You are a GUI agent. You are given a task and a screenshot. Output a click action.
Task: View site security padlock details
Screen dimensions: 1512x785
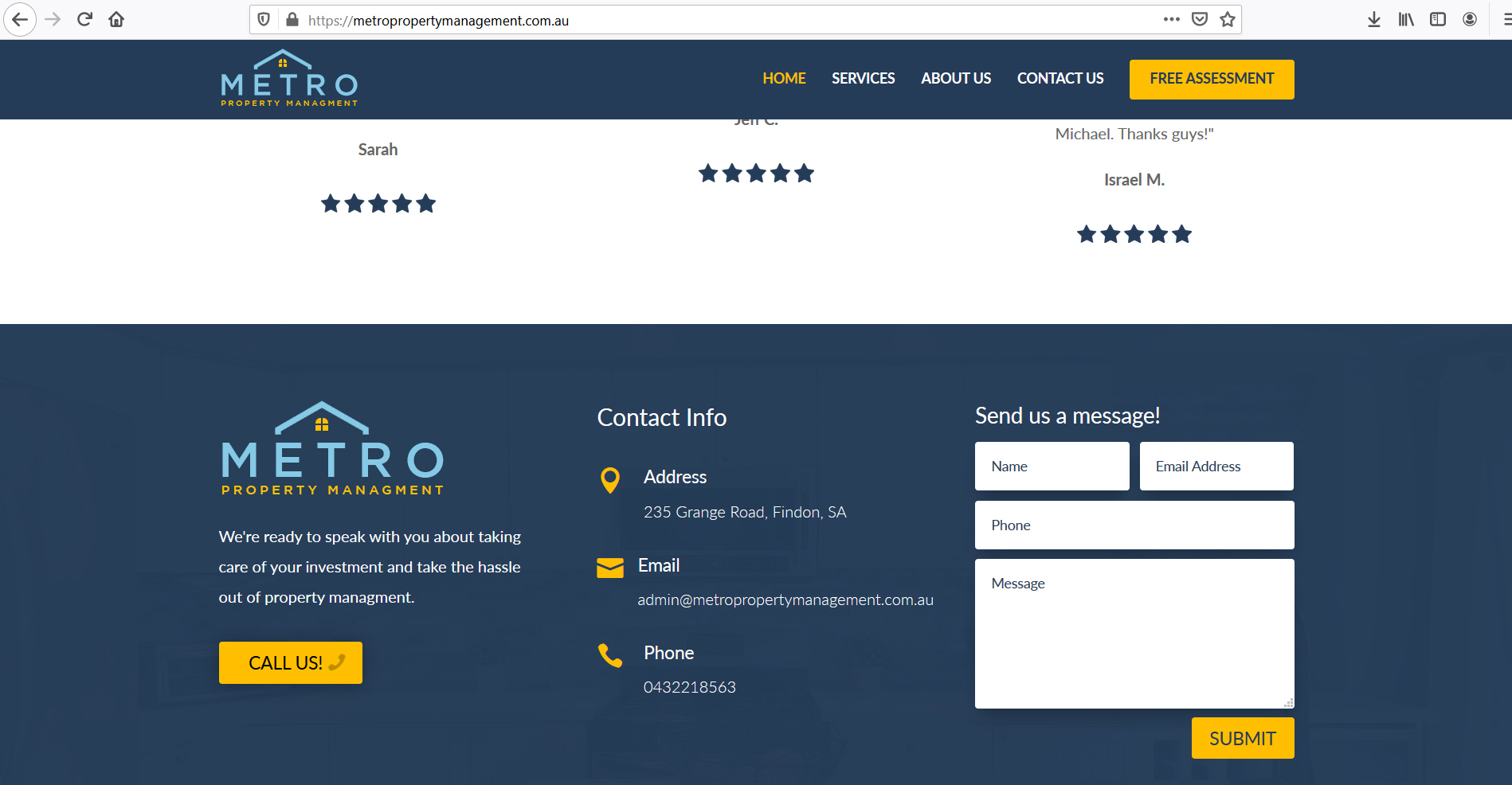tap(292, 20)
